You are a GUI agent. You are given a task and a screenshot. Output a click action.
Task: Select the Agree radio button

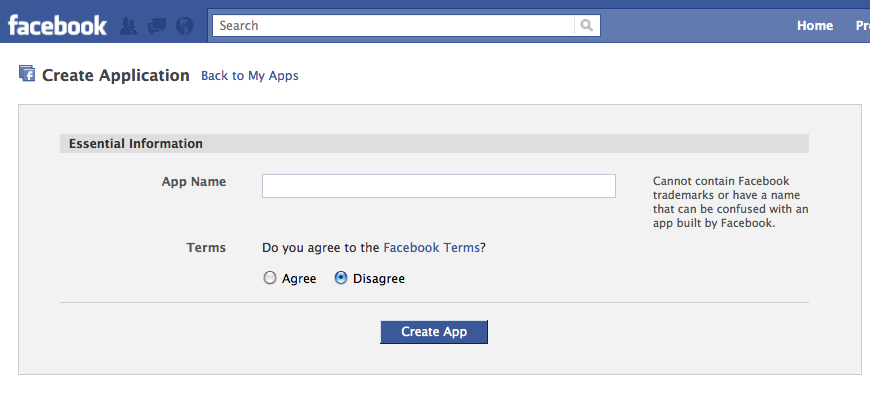pos(270,278)
